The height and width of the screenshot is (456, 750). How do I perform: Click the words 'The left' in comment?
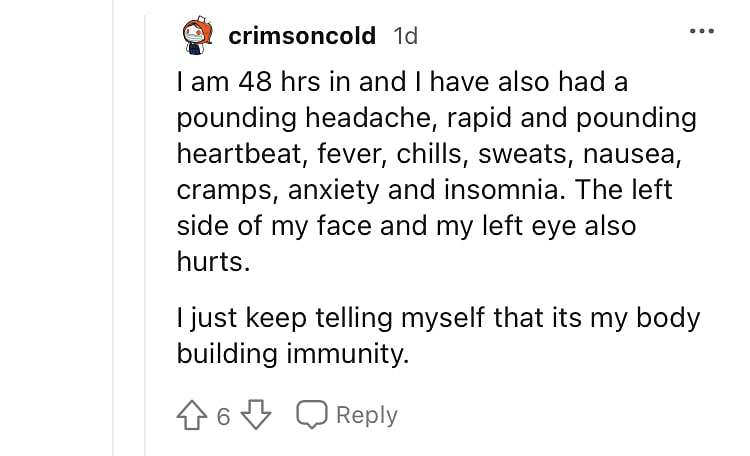624,189
